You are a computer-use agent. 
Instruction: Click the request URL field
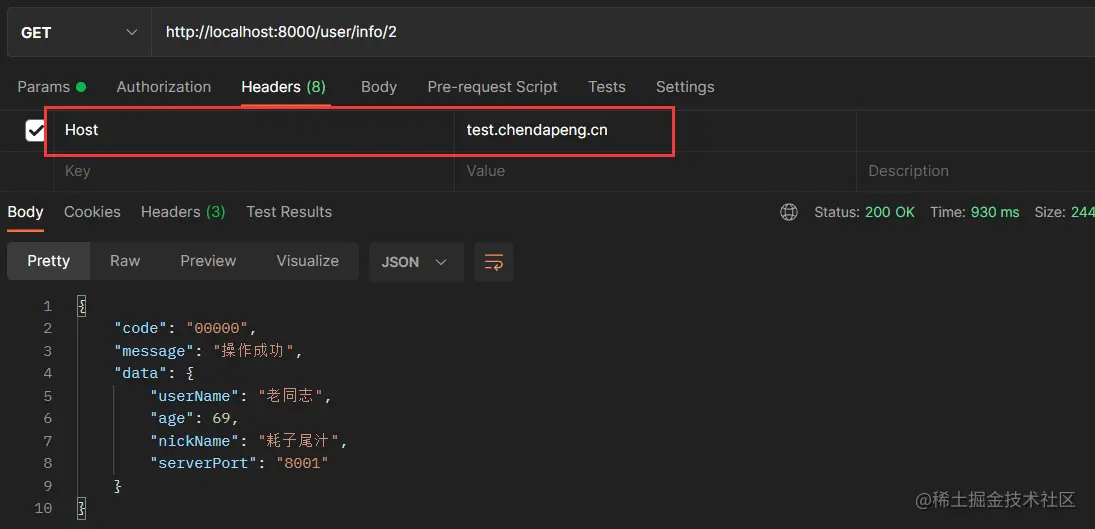600,32
